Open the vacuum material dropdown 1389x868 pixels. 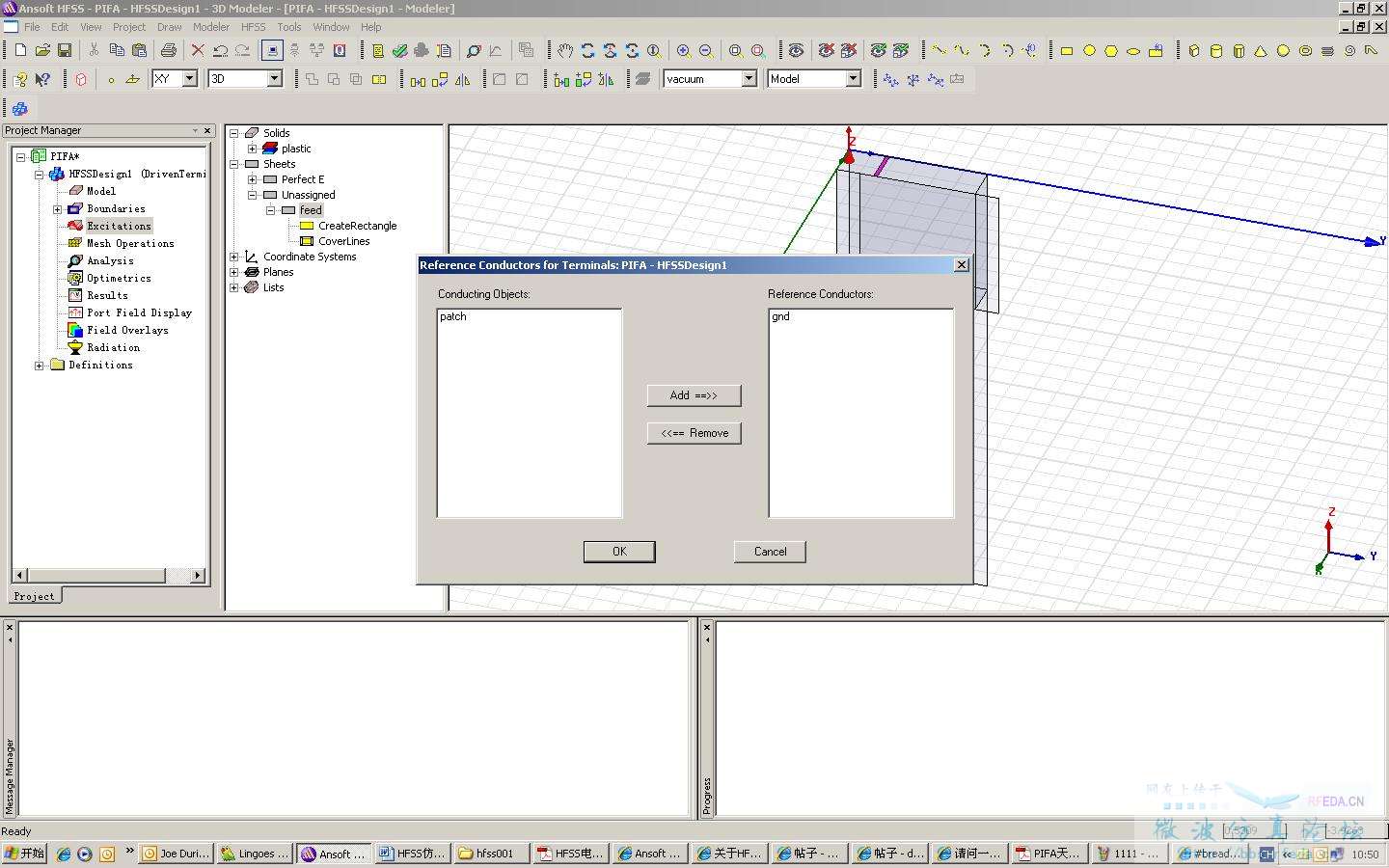[749, 79]
